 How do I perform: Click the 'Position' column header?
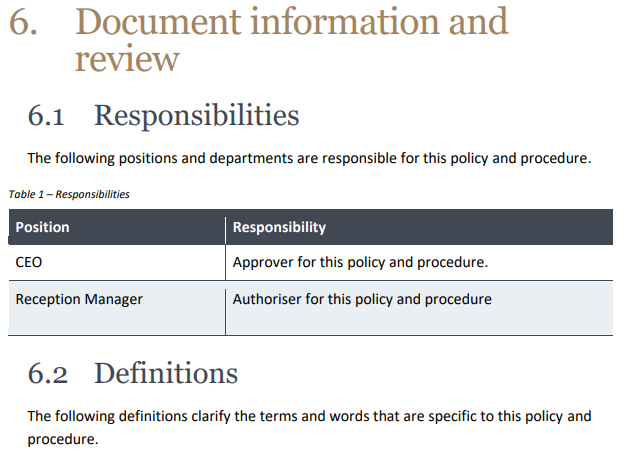tap(117, 227)
